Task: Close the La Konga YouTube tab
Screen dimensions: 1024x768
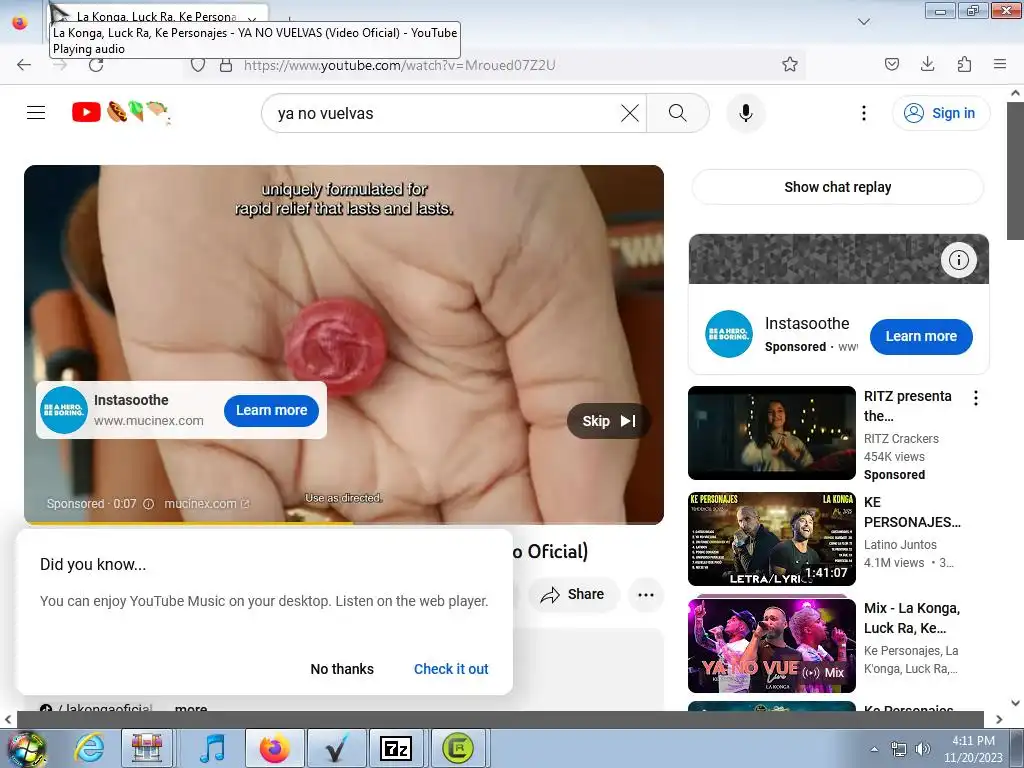Action: click(252, 20)
